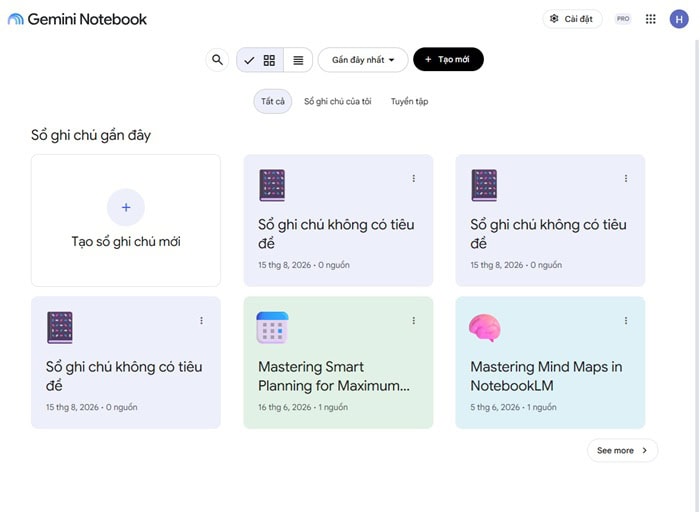
Task: Click the Tạo mới button
Action: point(448,59)
